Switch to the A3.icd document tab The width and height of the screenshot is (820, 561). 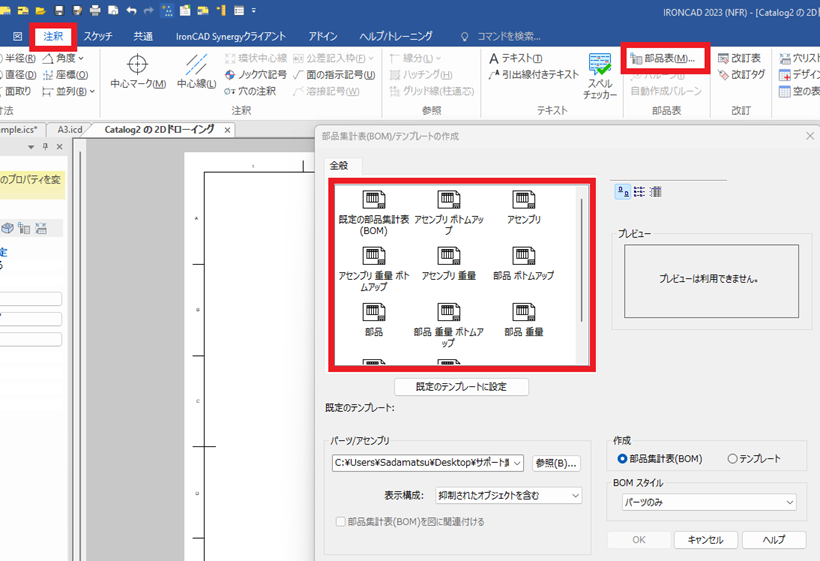click(x=70, y=130)
